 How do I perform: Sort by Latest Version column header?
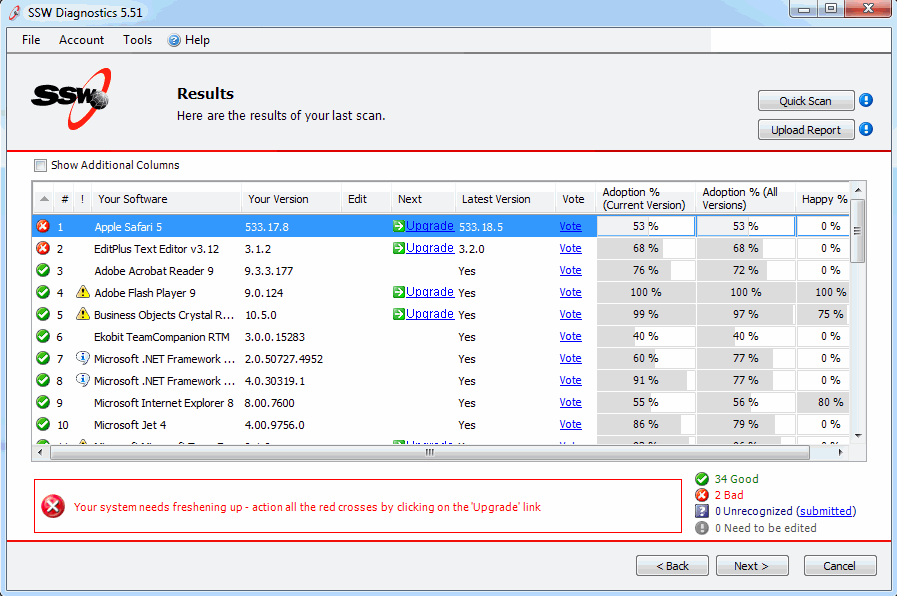pos(505,199)
